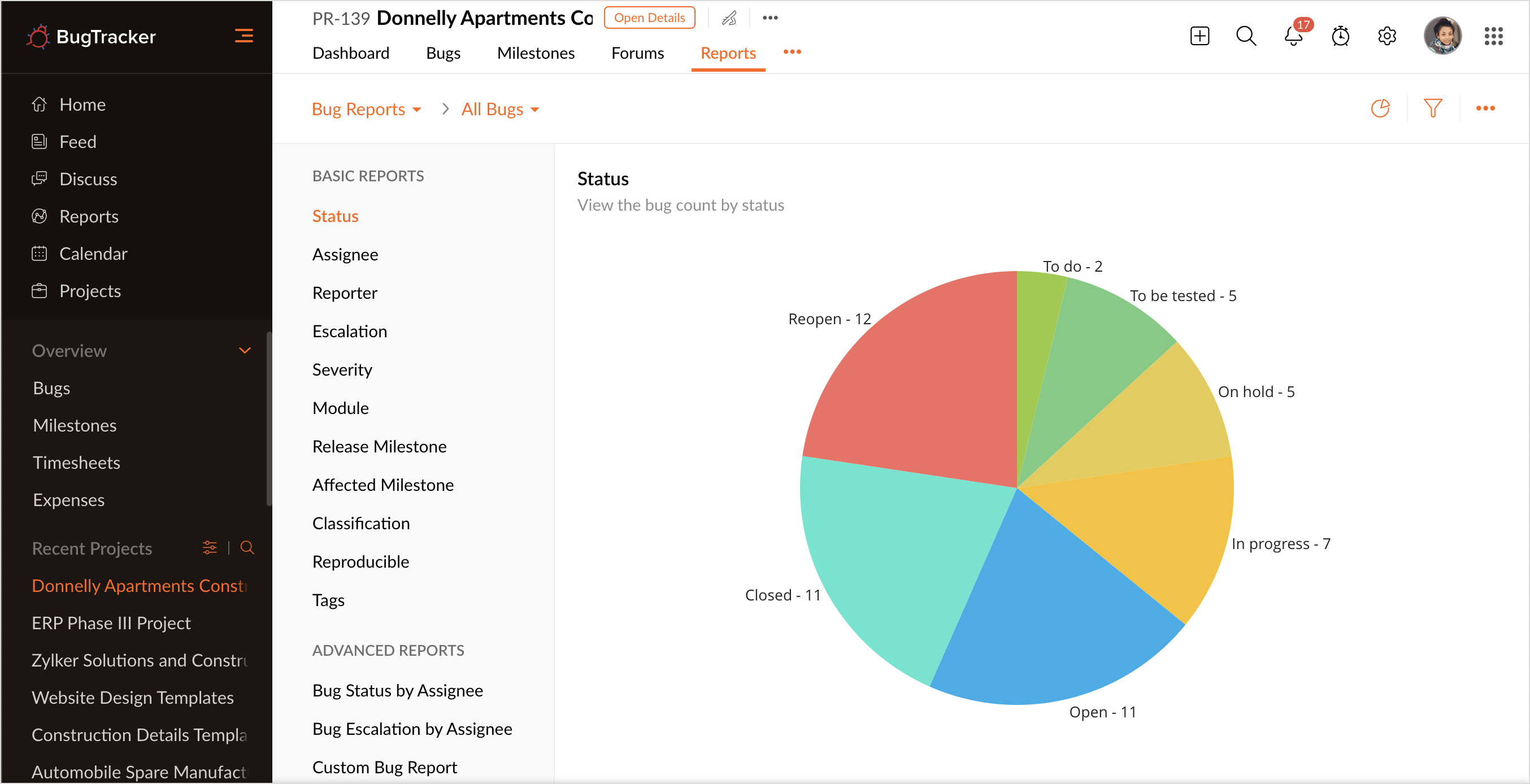
Task: Expand the Bug Reports dropdown
Action: coord(367,109)
